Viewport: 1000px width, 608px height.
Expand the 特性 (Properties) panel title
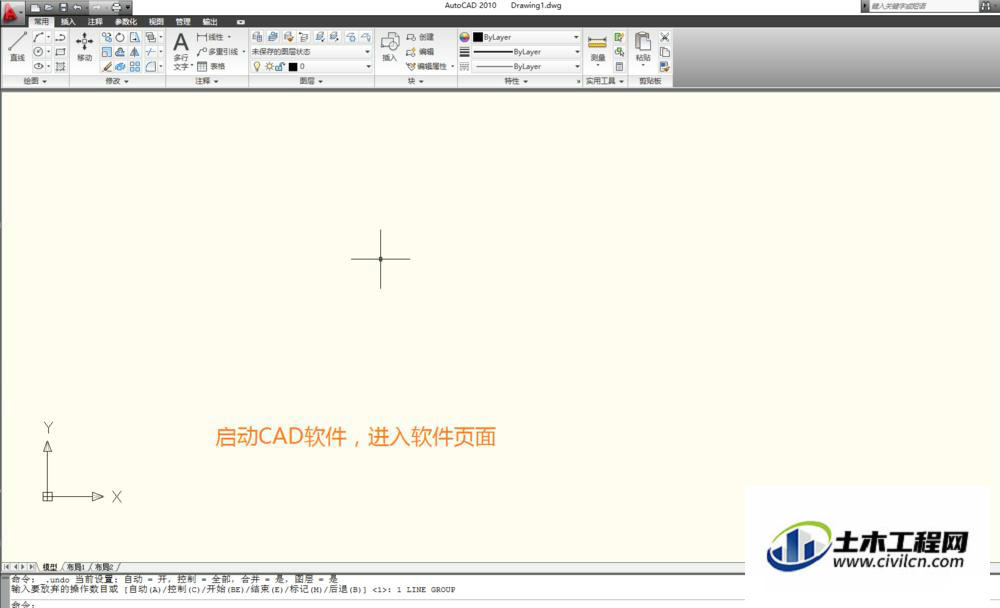516,81
